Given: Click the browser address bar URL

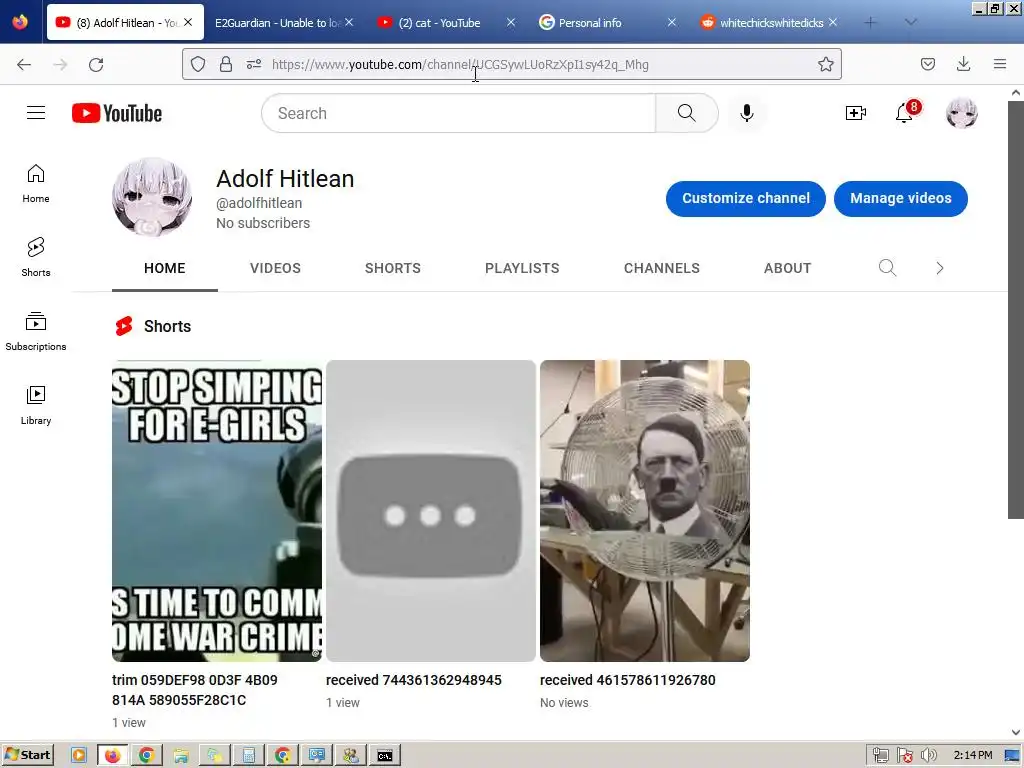Looking at the screenshot, I should pos(460,64).
